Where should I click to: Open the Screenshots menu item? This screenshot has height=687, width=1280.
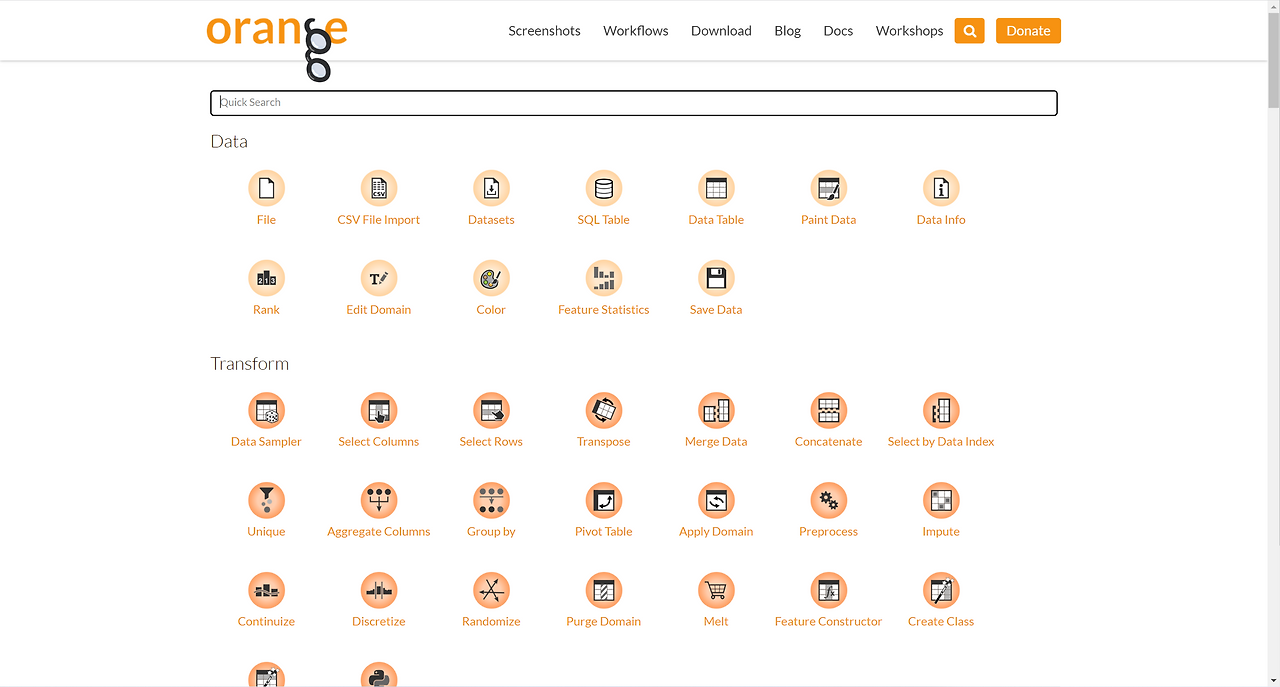pyautogui.click(x=544, y=31)
